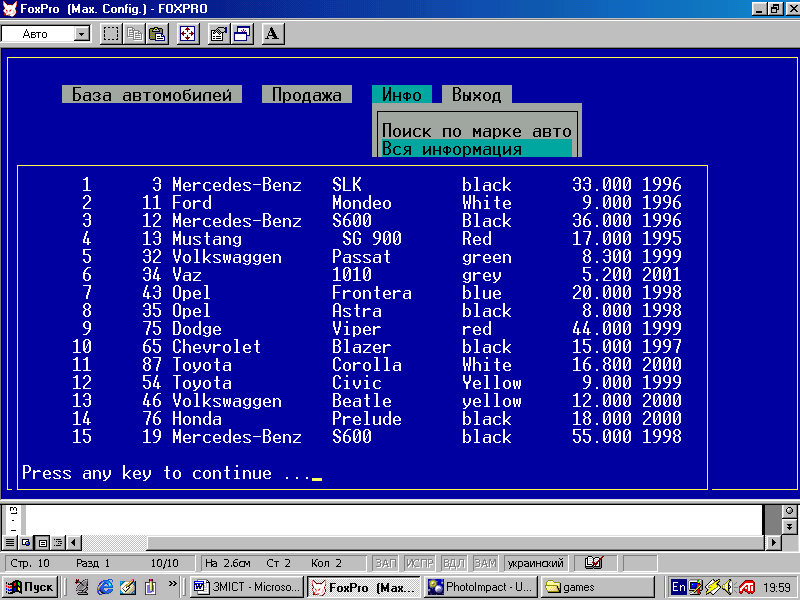The height and width of the screenshot is (600, 800).
Task: Click the taskbar clock 19:59
Action: tap(777, 588)
